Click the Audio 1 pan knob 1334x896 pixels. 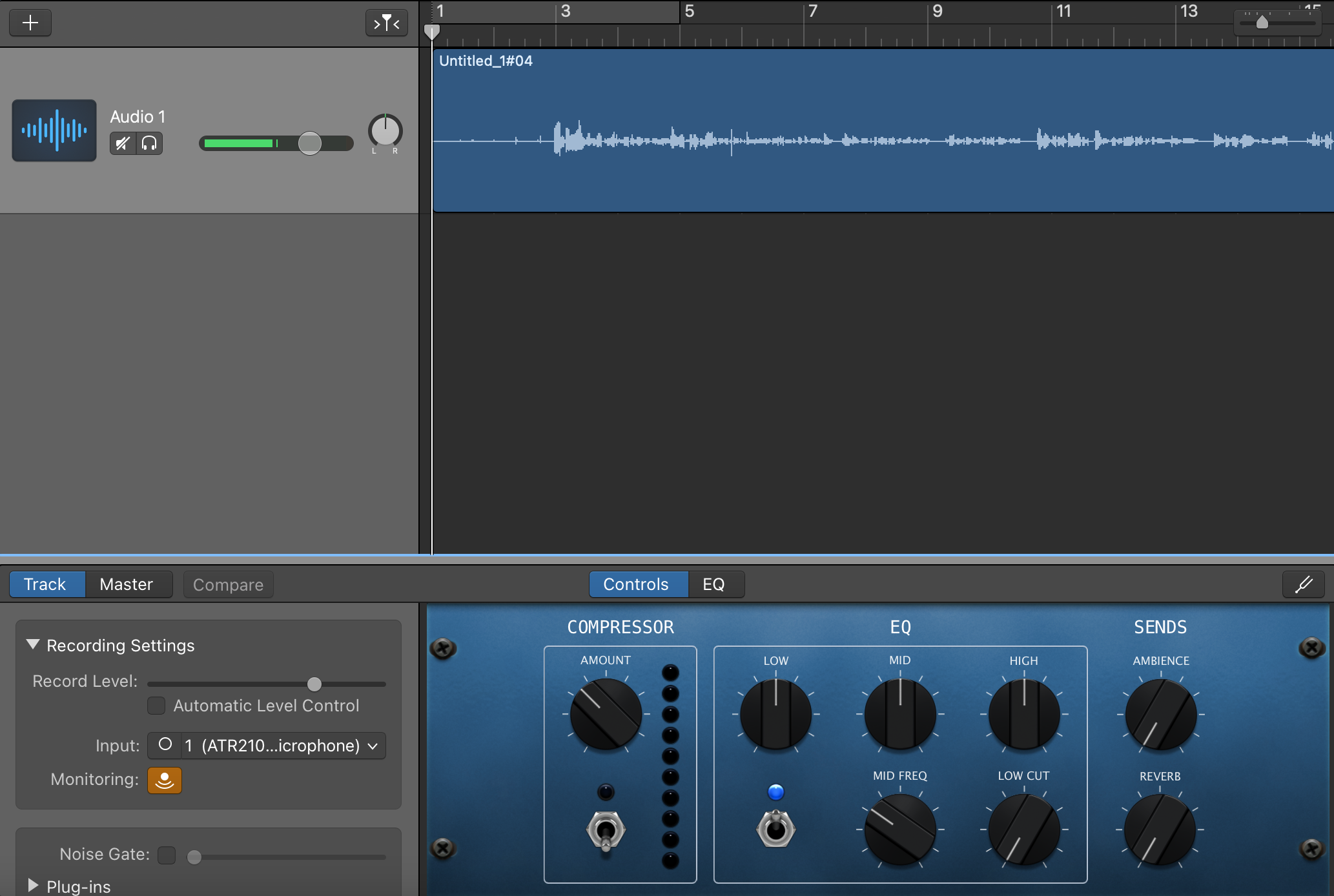click(x=385, y=131)
